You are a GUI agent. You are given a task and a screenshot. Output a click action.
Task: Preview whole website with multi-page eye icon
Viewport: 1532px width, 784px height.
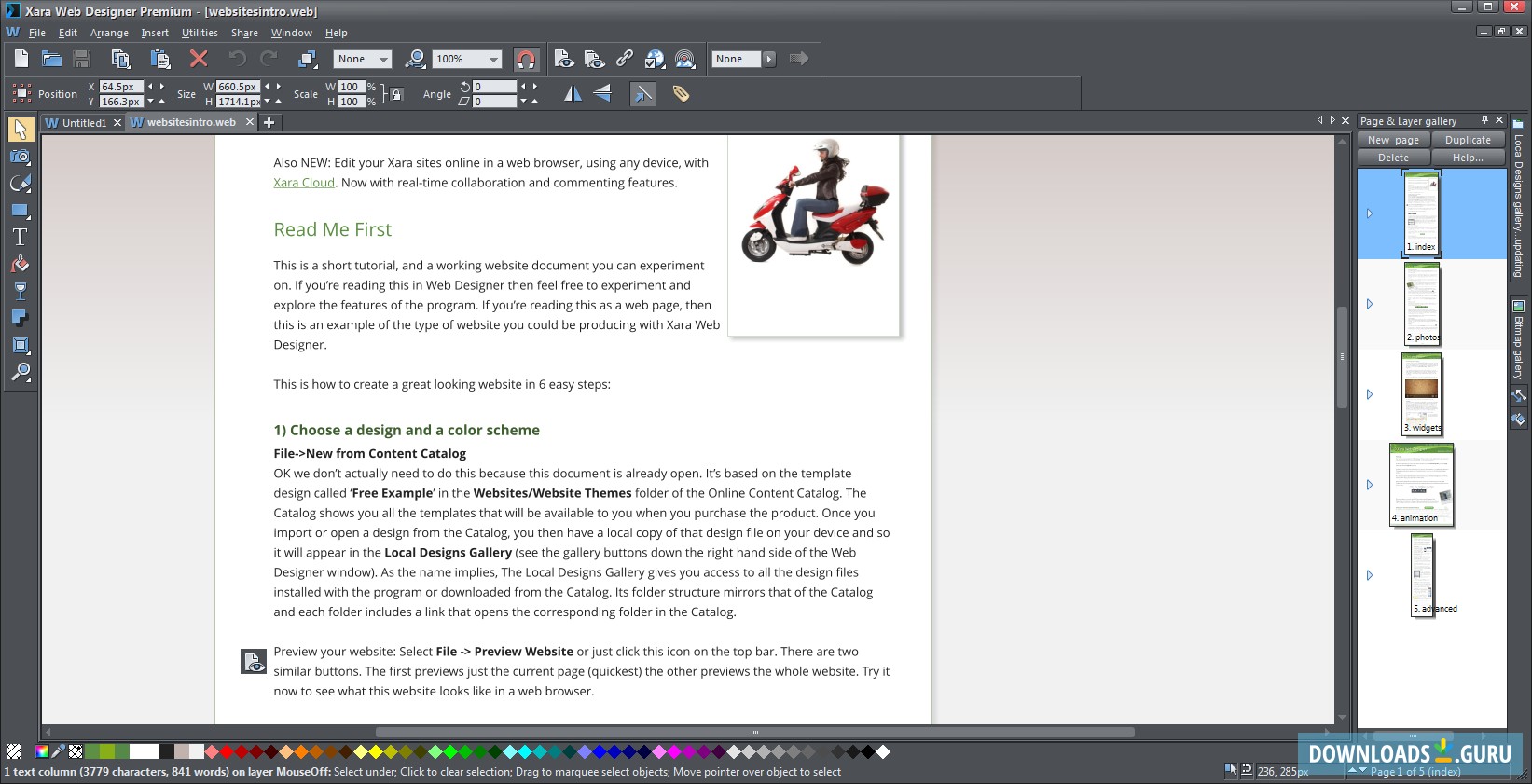coord(594,59)
